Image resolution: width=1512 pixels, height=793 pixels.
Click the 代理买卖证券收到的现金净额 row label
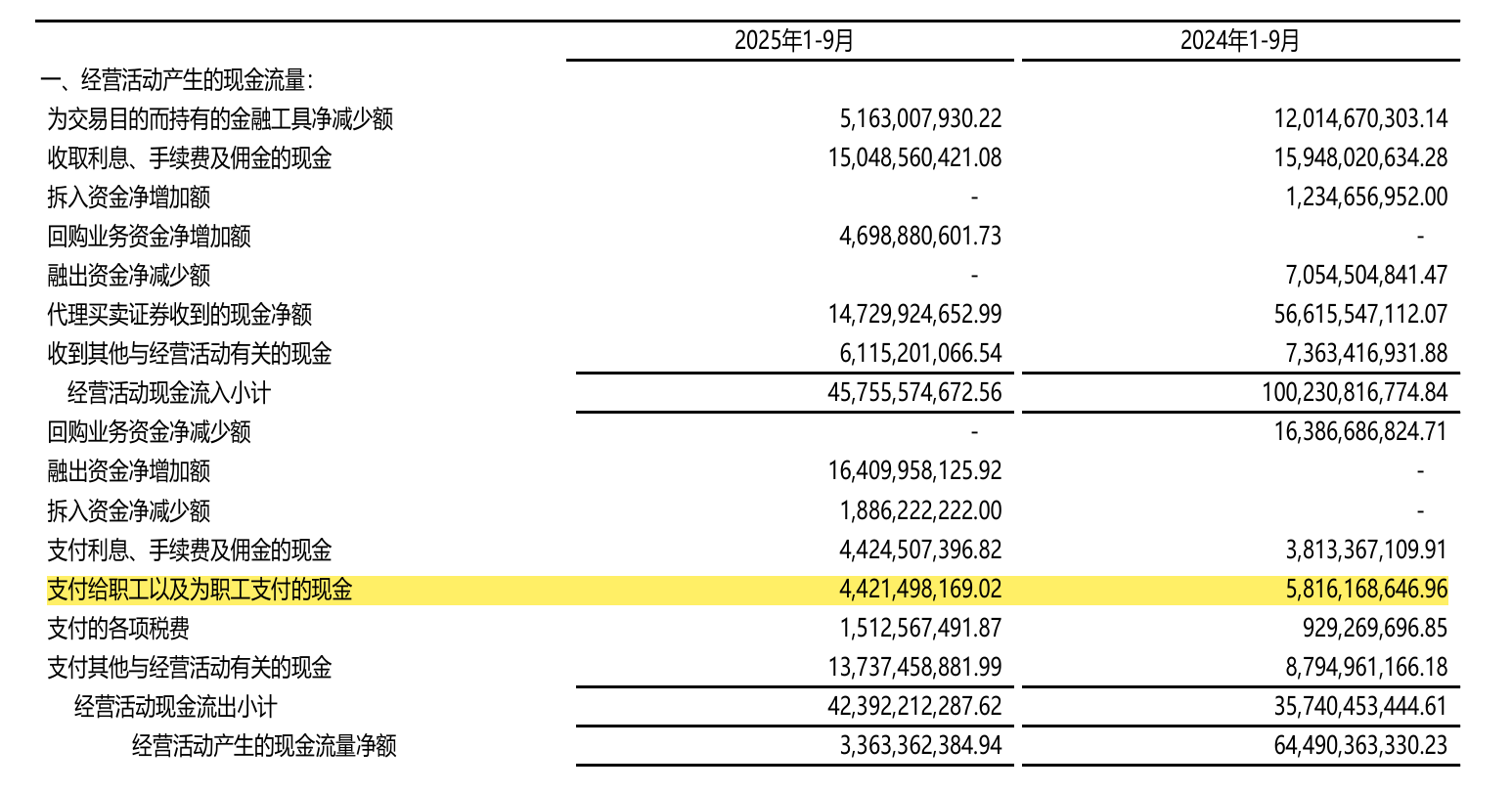pos(180,315)
